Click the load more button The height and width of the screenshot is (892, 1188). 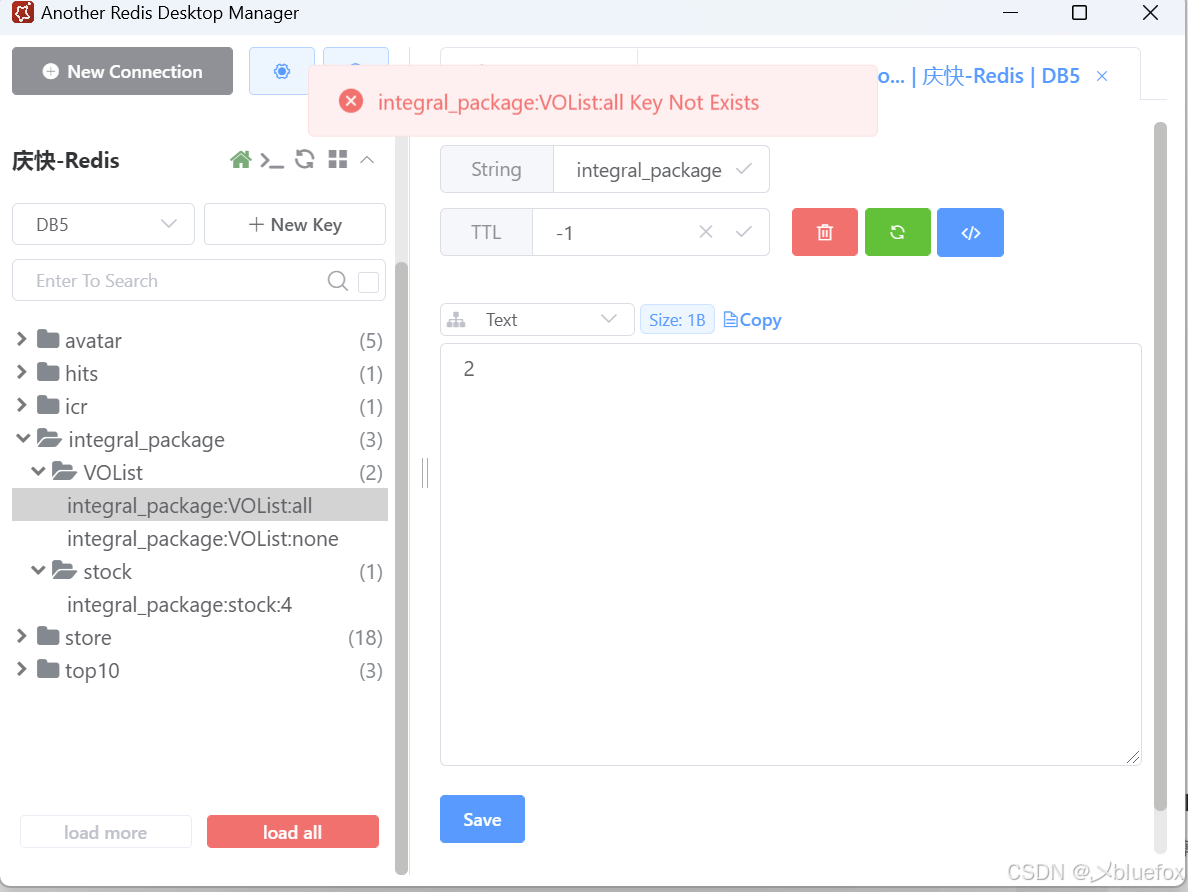point(105,832)
